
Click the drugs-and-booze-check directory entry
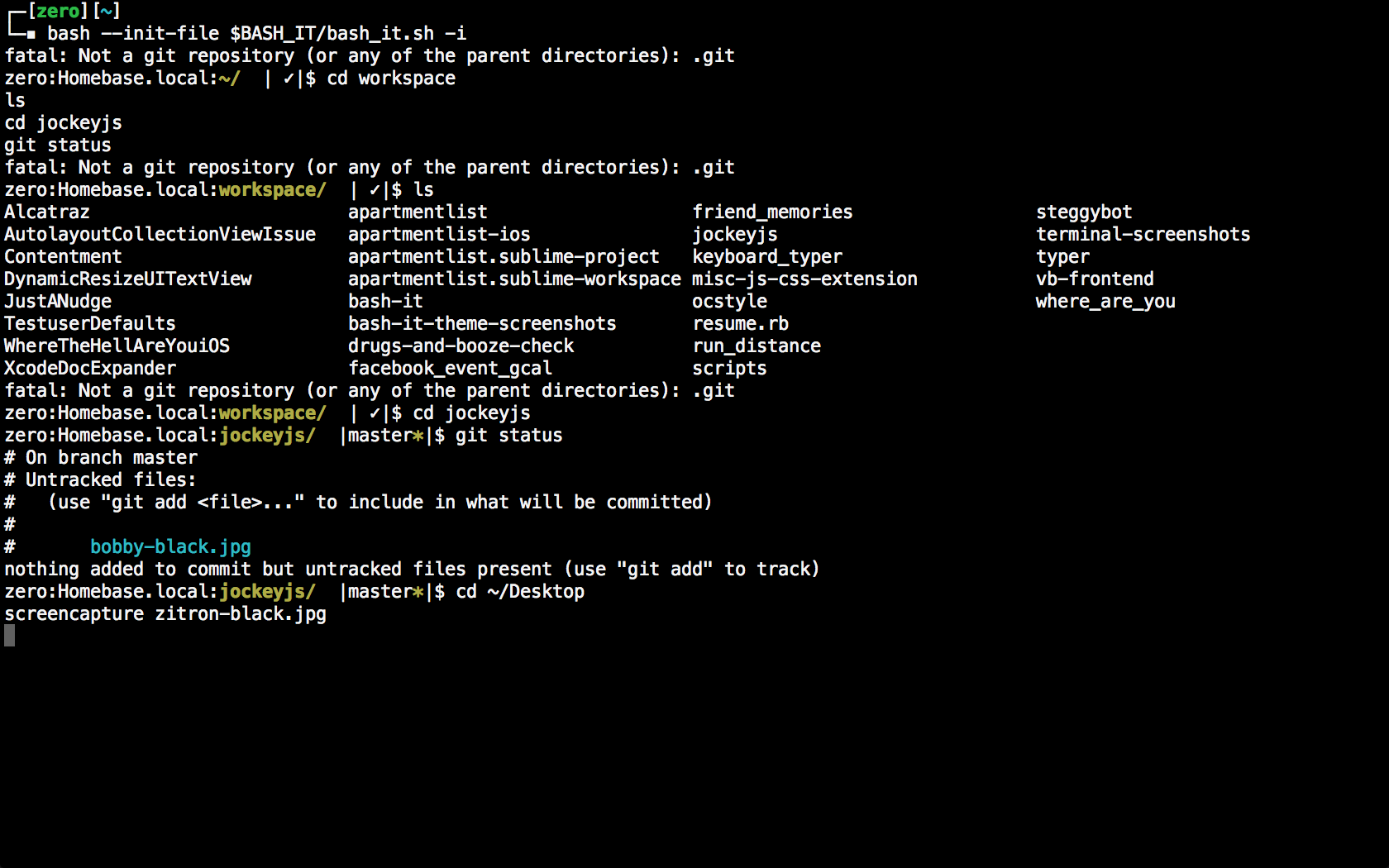461,346
